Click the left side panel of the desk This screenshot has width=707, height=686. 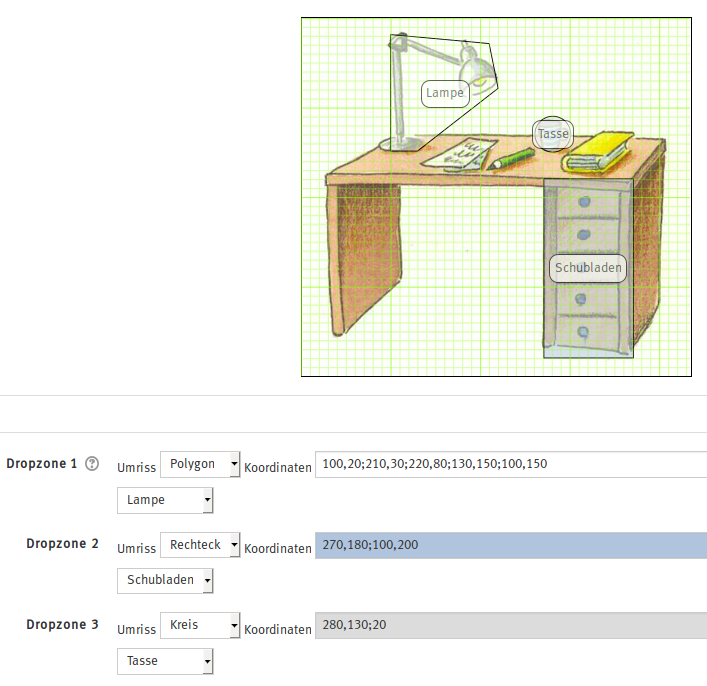(364, 255)
